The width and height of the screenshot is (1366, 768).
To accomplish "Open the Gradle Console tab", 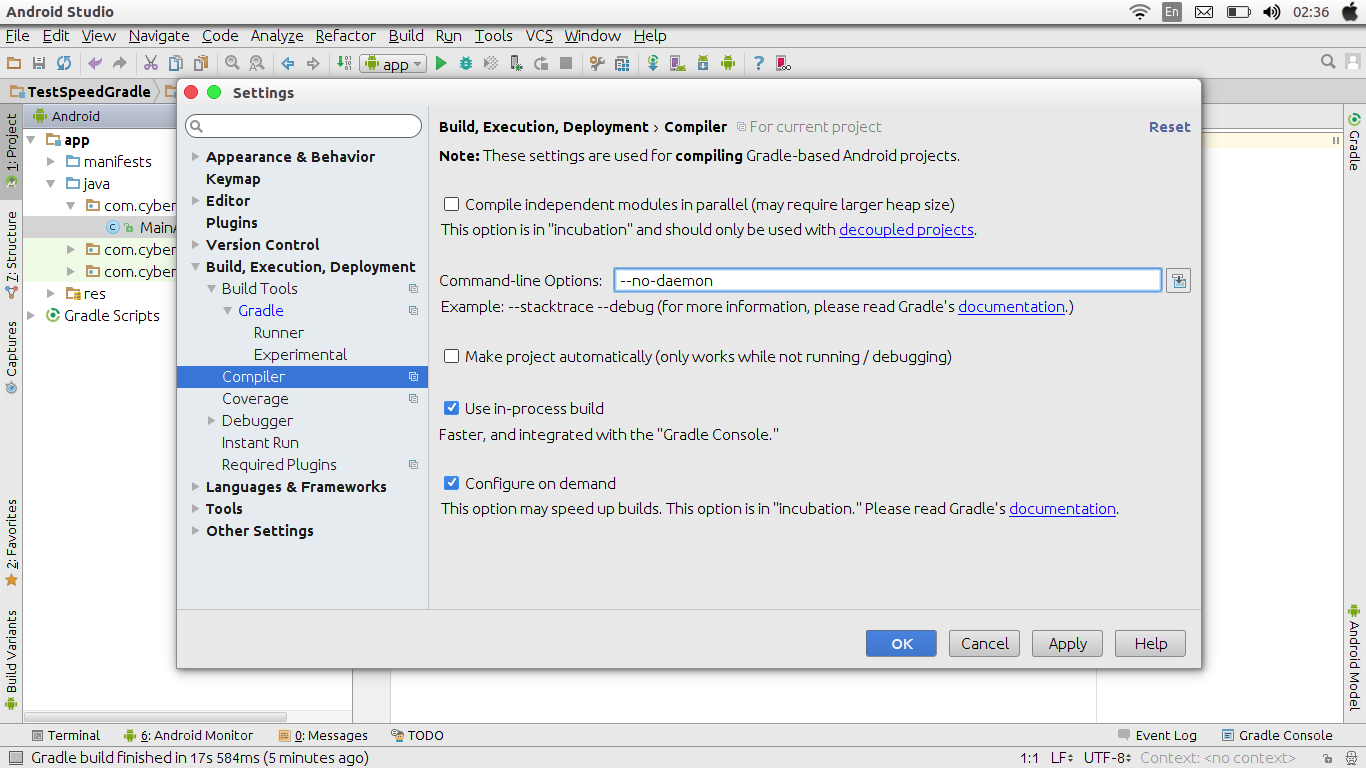I will click(1277, 735).
